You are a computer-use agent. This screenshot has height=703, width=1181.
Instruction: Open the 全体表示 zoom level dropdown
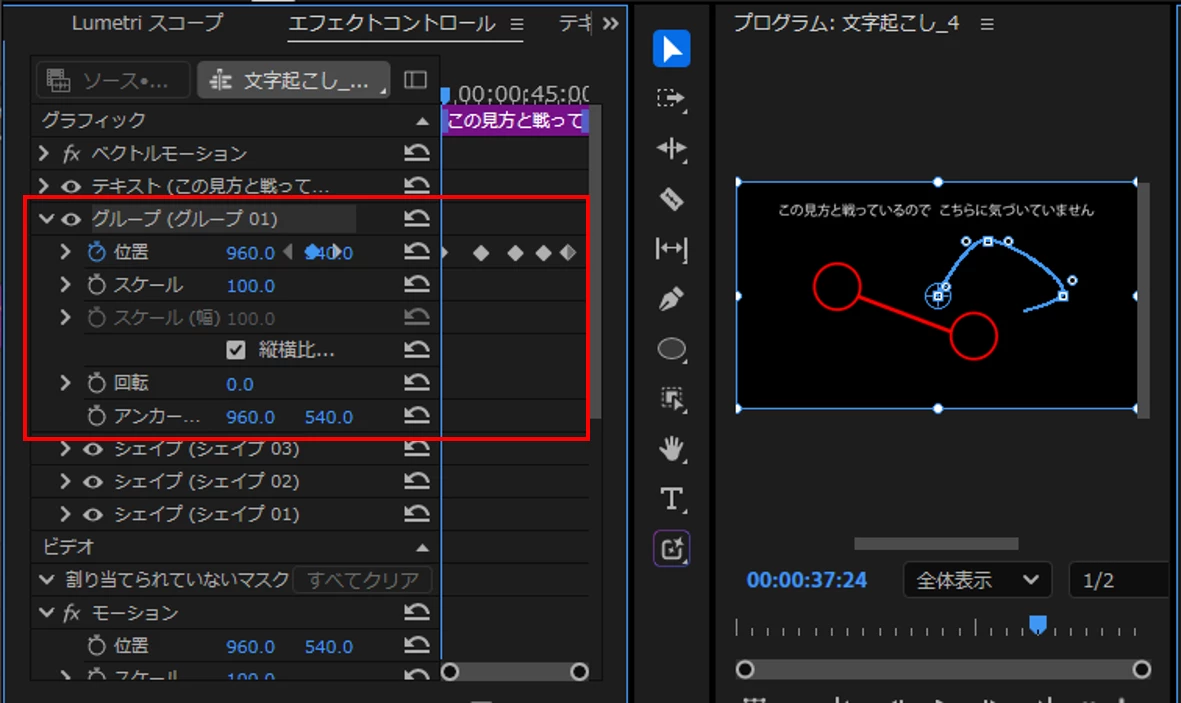[978, 579]
